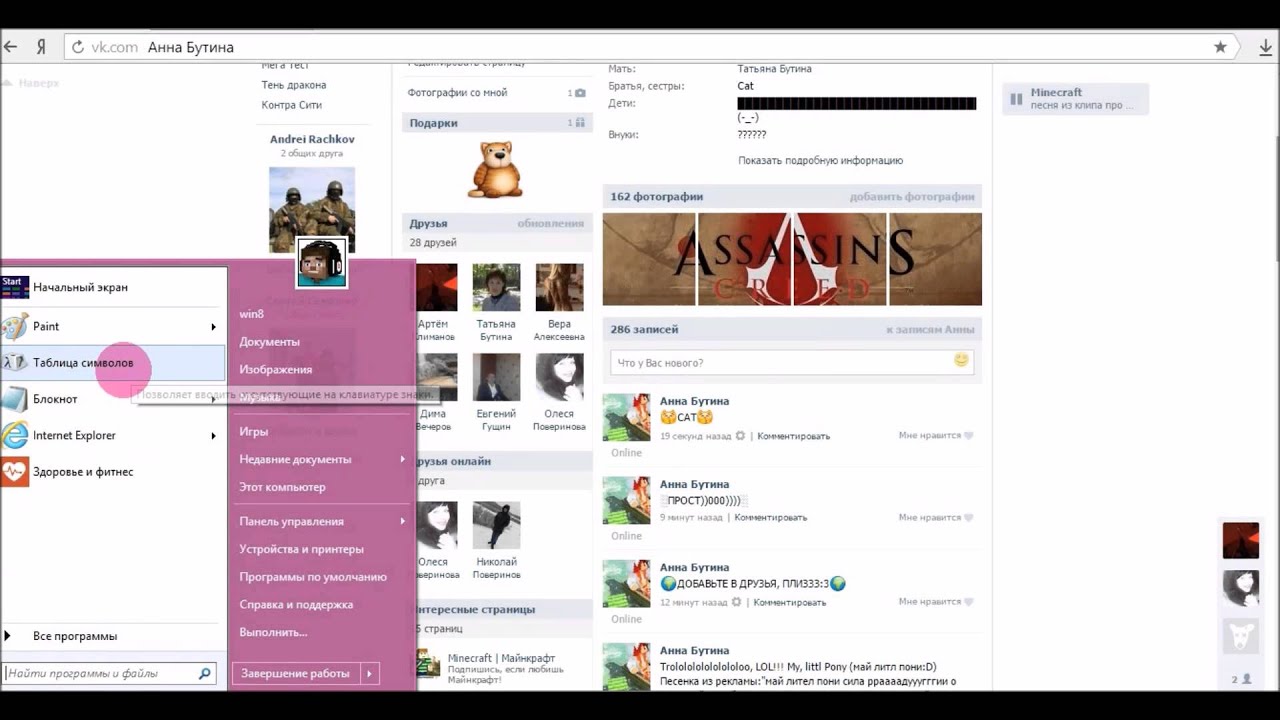
Task: Open Устройства и принтеры
Action: (301, 549)
